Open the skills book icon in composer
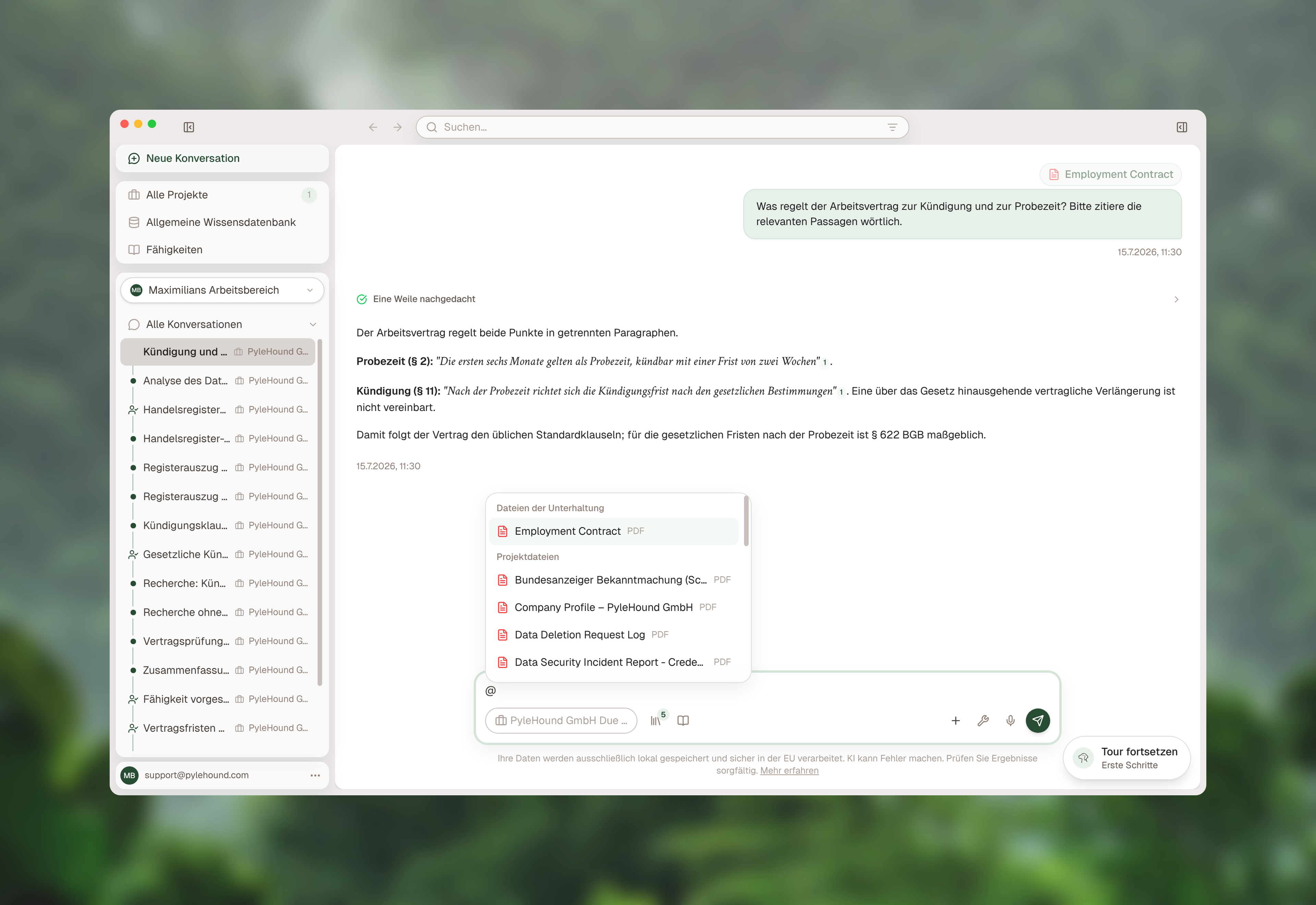1316x905 pixels. [x=683, y=720]
